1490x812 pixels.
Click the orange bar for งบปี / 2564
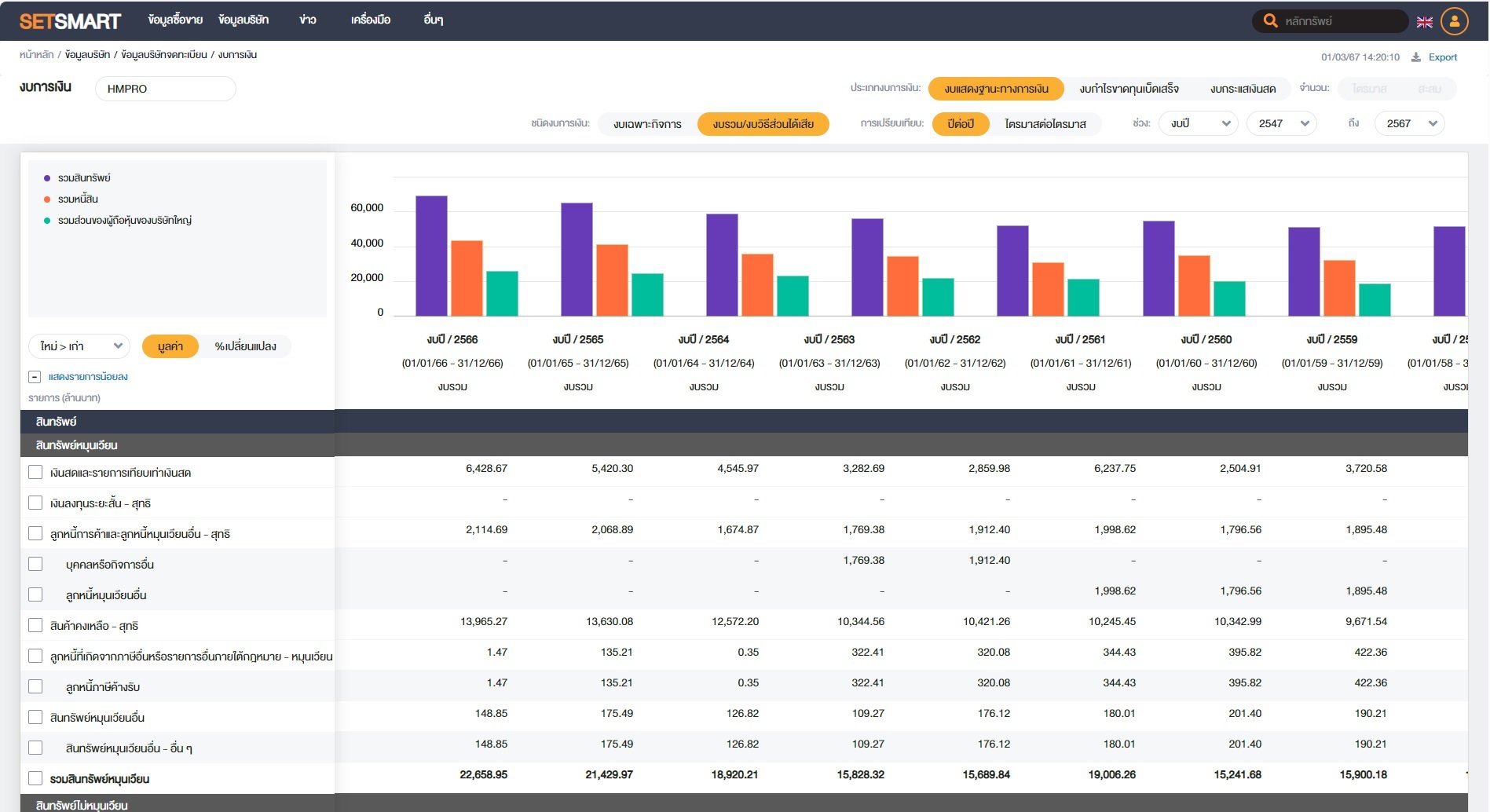(757, 285)
